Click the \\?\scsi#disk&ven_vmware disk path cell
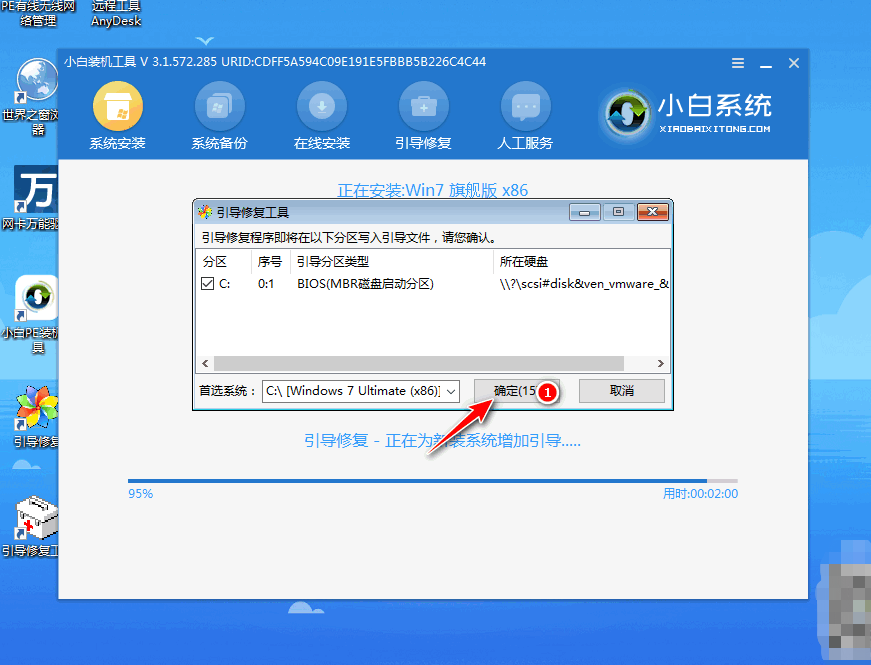The image size is (871, 665). (584, 284)
